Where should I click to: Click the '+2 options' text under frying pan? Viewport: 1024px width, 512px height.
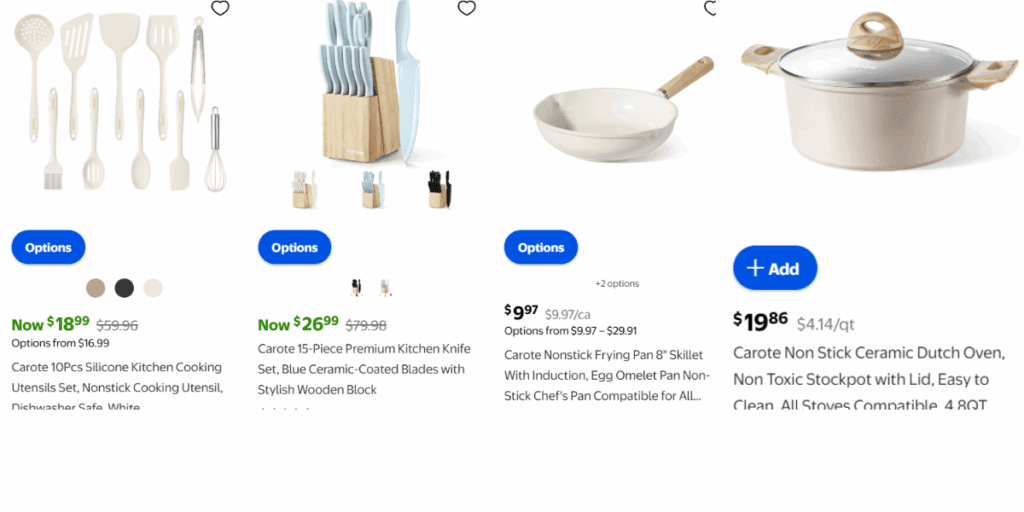pyautogui.click(x=617, y=284)
